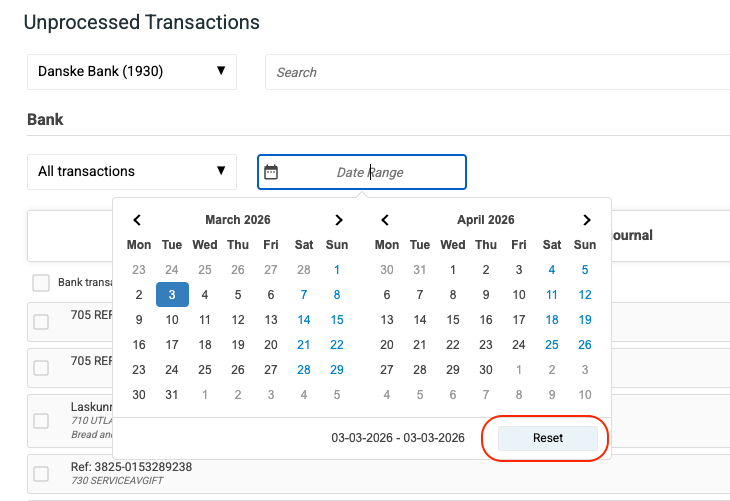Go to previous month before March 2026
The image size is (730, 501).
pyautogui.click(x=138, y=220)
